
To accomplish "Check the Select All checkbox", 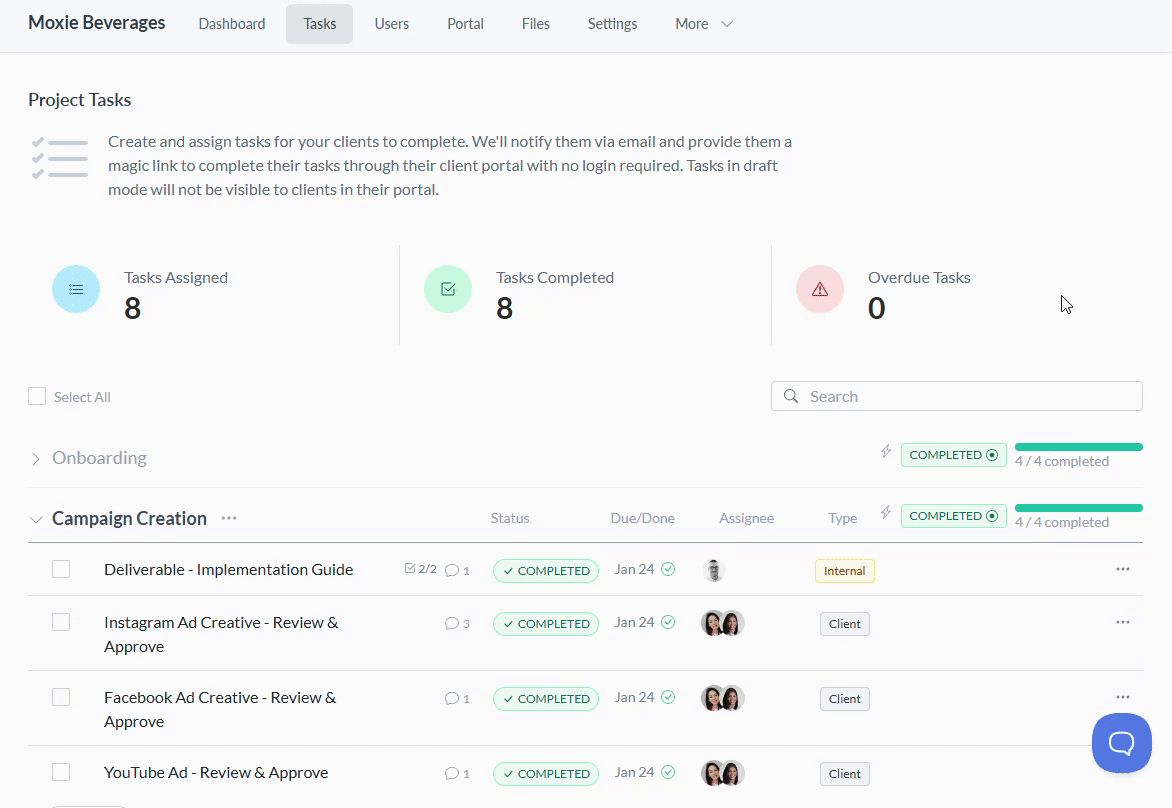I will click(37, 397).
